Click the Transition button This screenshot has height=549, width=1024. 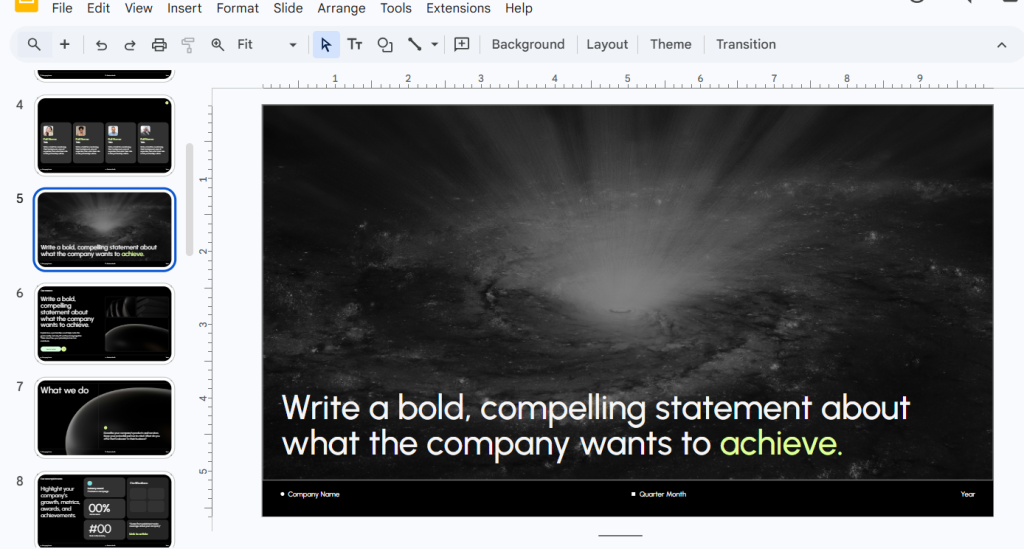[x=745, y=44]
